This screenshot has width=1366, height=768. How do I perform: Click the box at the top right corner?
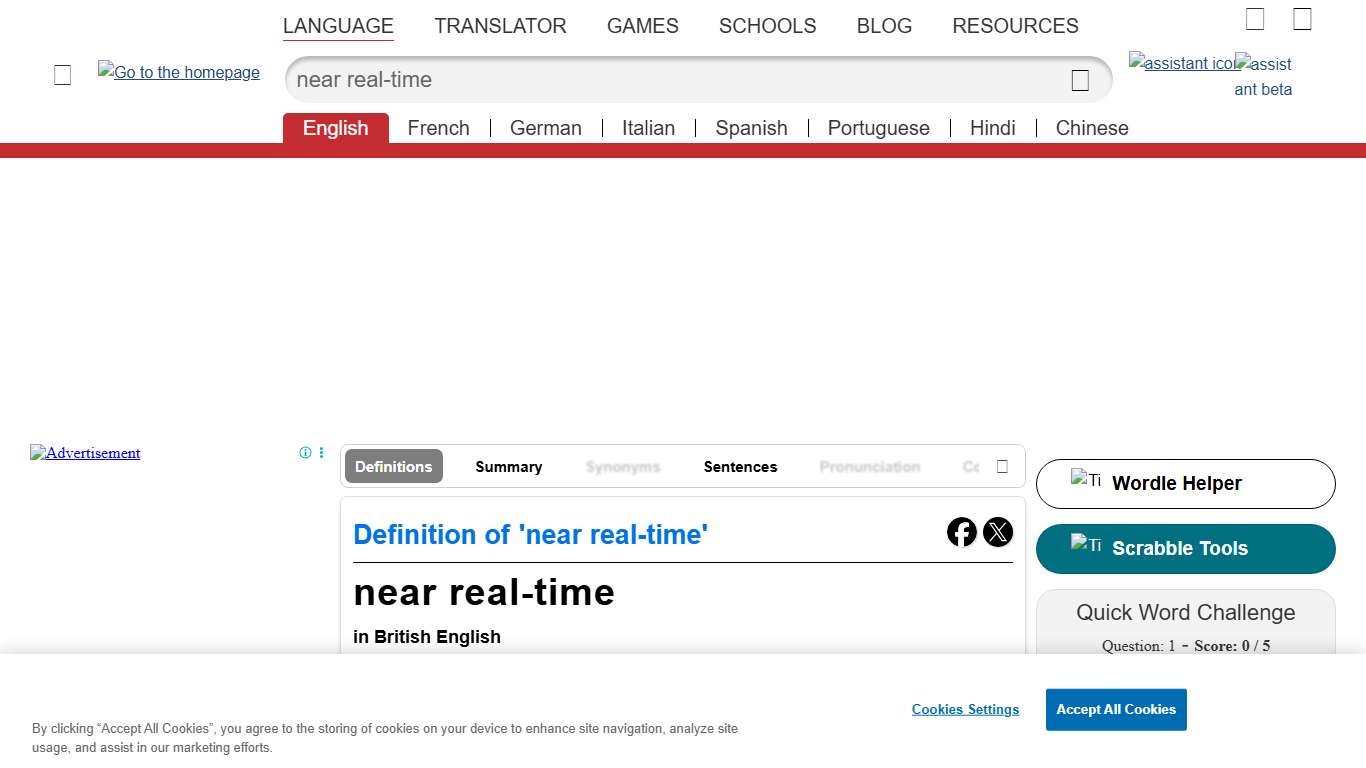point(1302,18)
